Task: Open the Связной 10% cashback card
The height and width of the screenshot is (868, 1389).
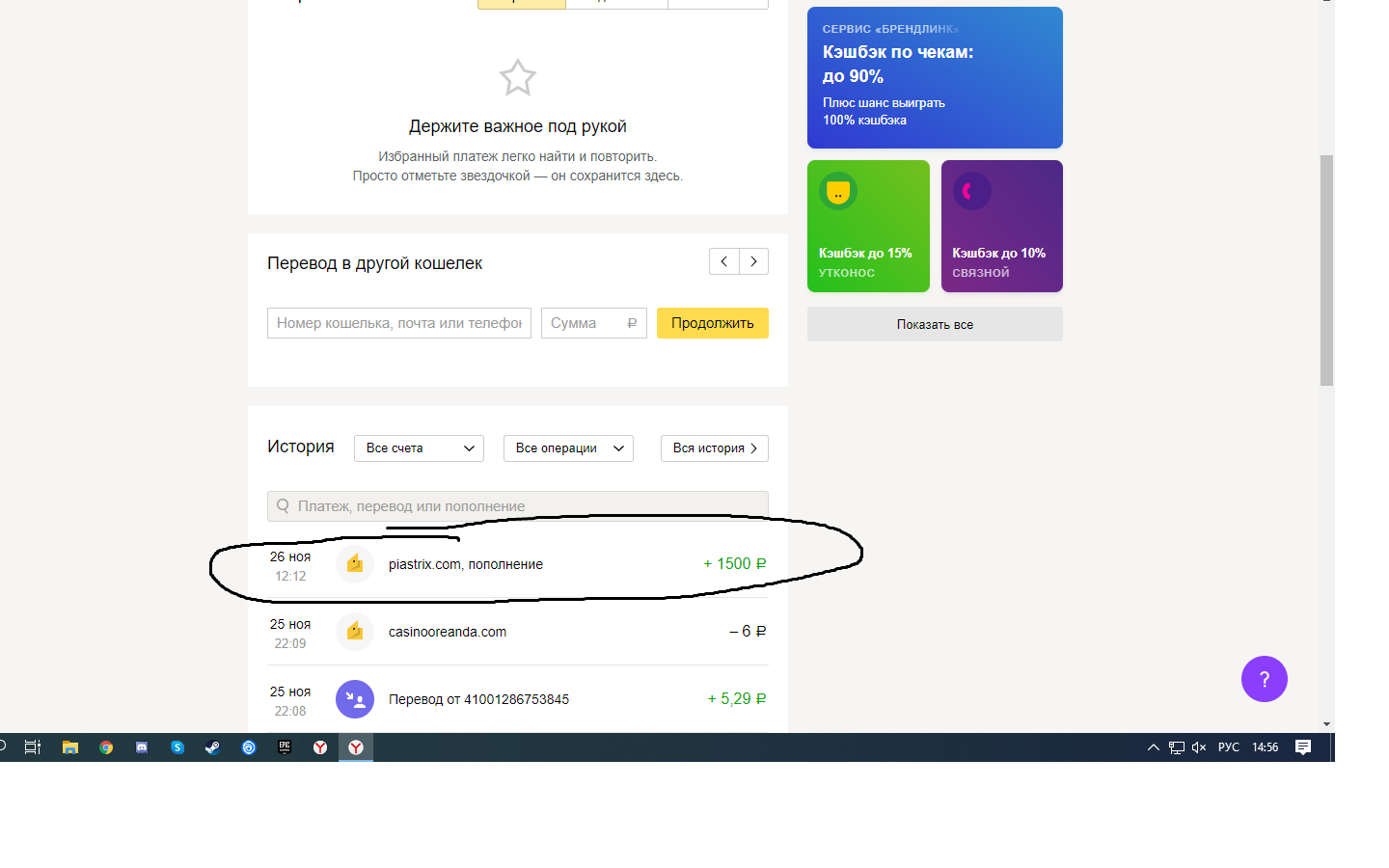Action: 1002,226
